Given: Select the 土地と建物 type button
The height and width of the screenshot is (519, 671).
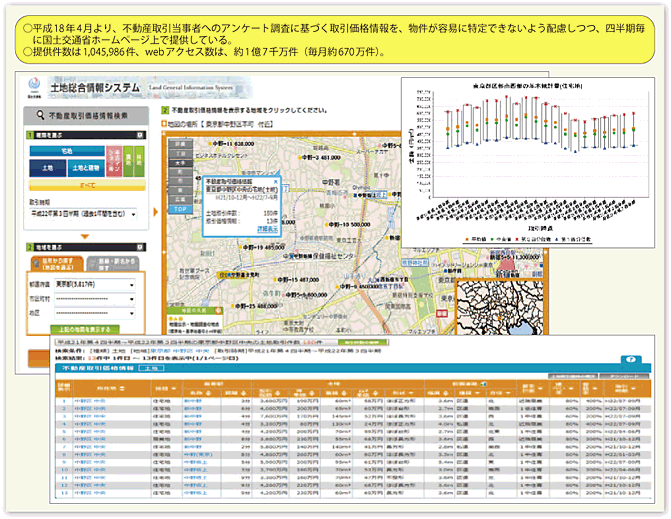Looking at the screenshot, I should click(x=86, y=168).
